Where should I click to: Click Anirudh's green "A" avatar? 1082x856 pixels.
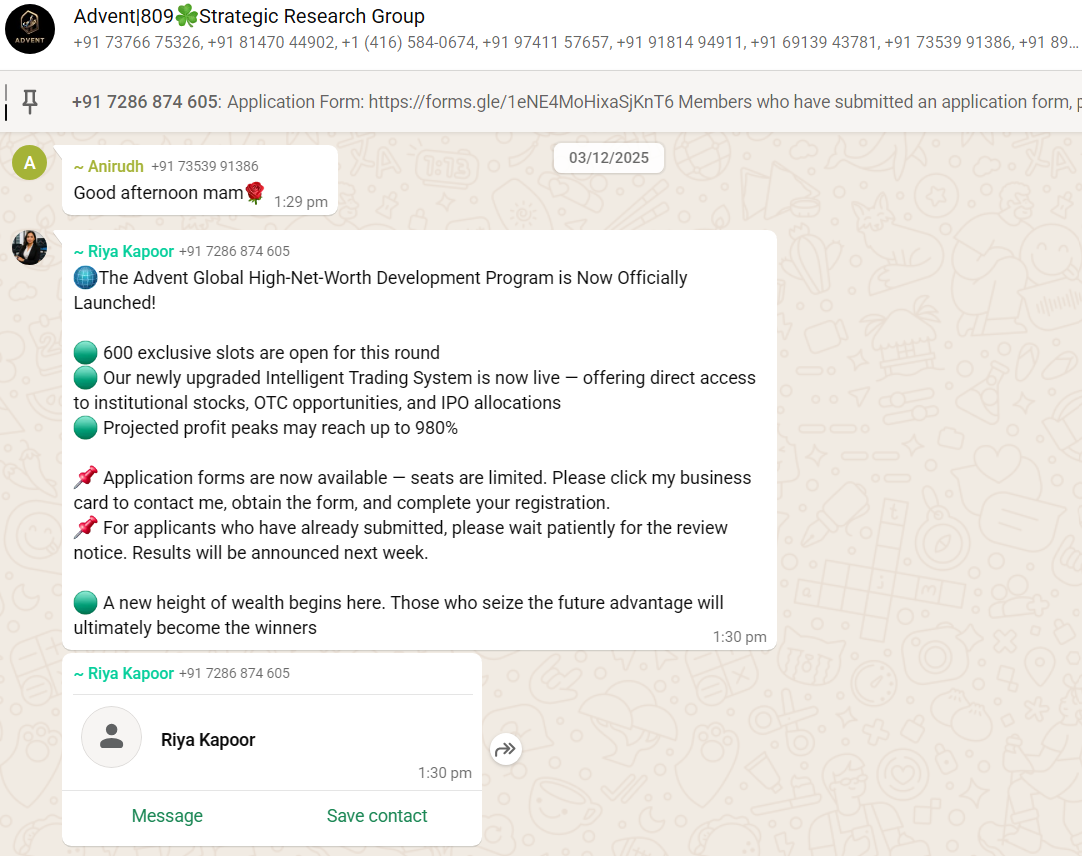click(x=30, y=163)
